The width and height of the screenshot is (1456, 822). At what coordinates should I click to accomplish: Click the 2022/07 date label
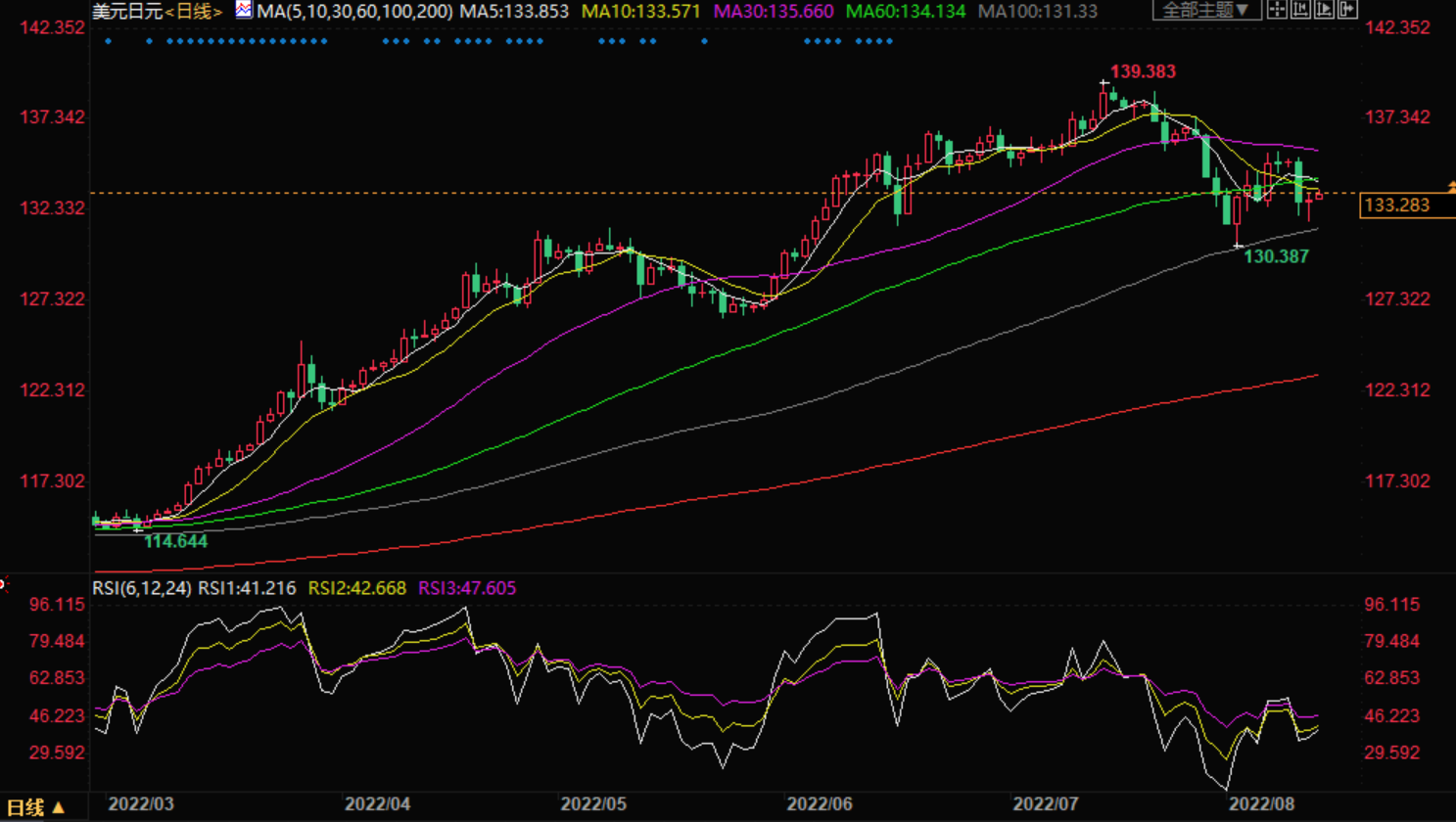point(1046,804)
